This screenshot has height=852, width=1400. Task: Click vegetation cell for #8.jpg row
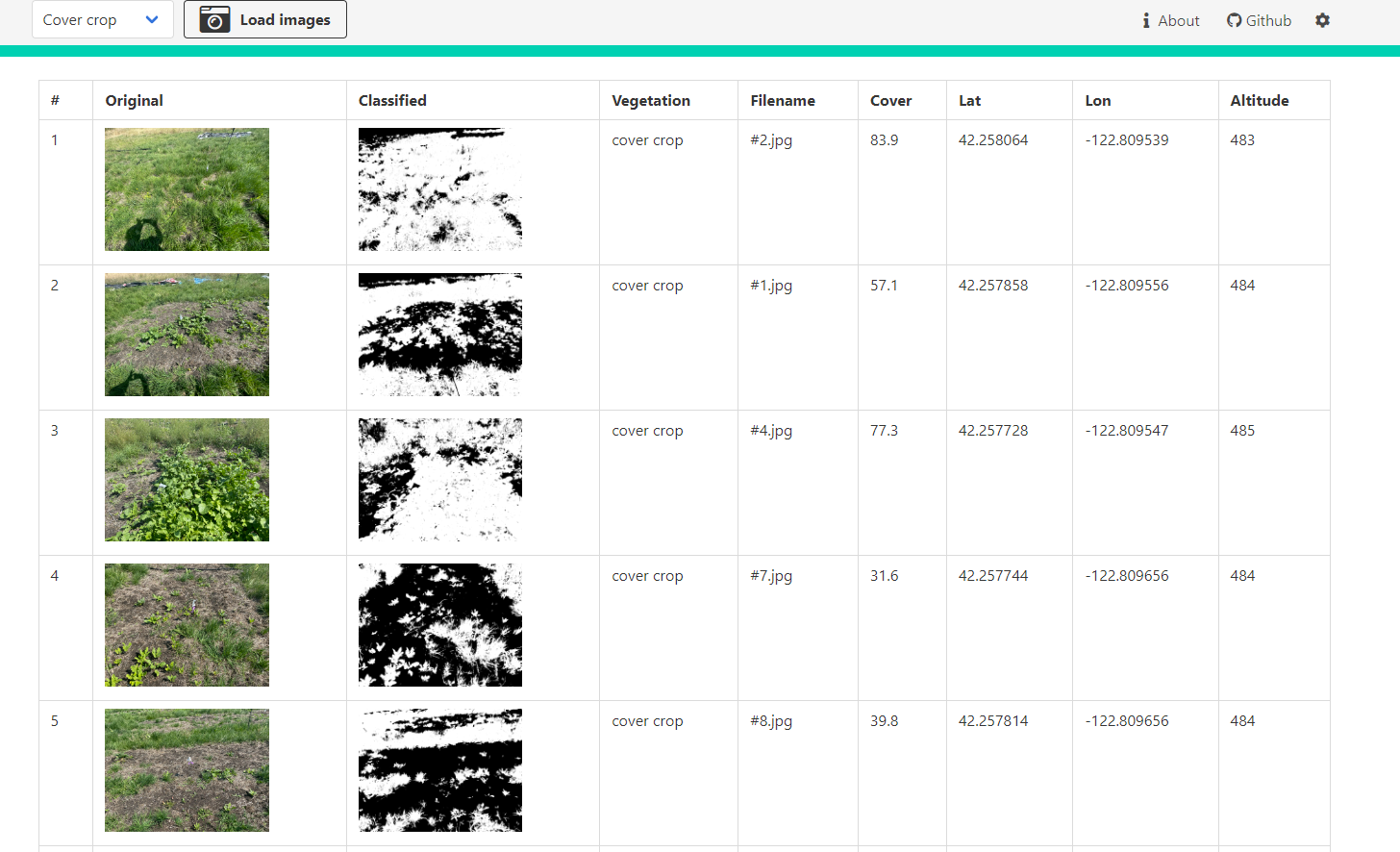coord(668,773)
